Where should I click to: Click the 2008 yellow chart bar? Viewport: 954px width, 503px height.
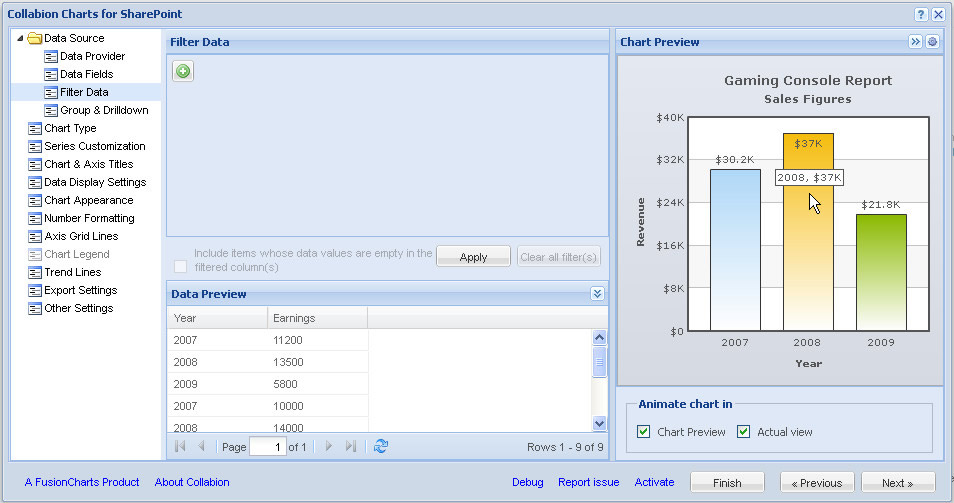[x=808, y=232]
